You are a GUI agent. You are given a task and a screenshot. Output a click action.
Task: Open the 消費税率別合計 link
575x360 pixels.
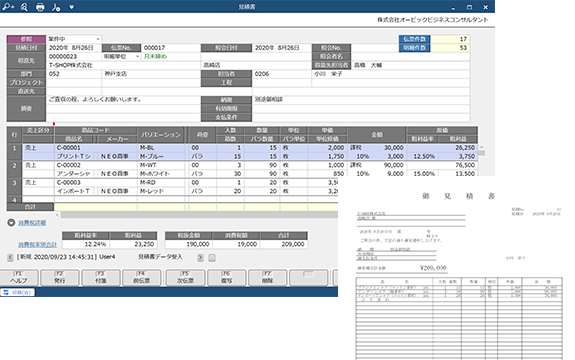point(37,245)
